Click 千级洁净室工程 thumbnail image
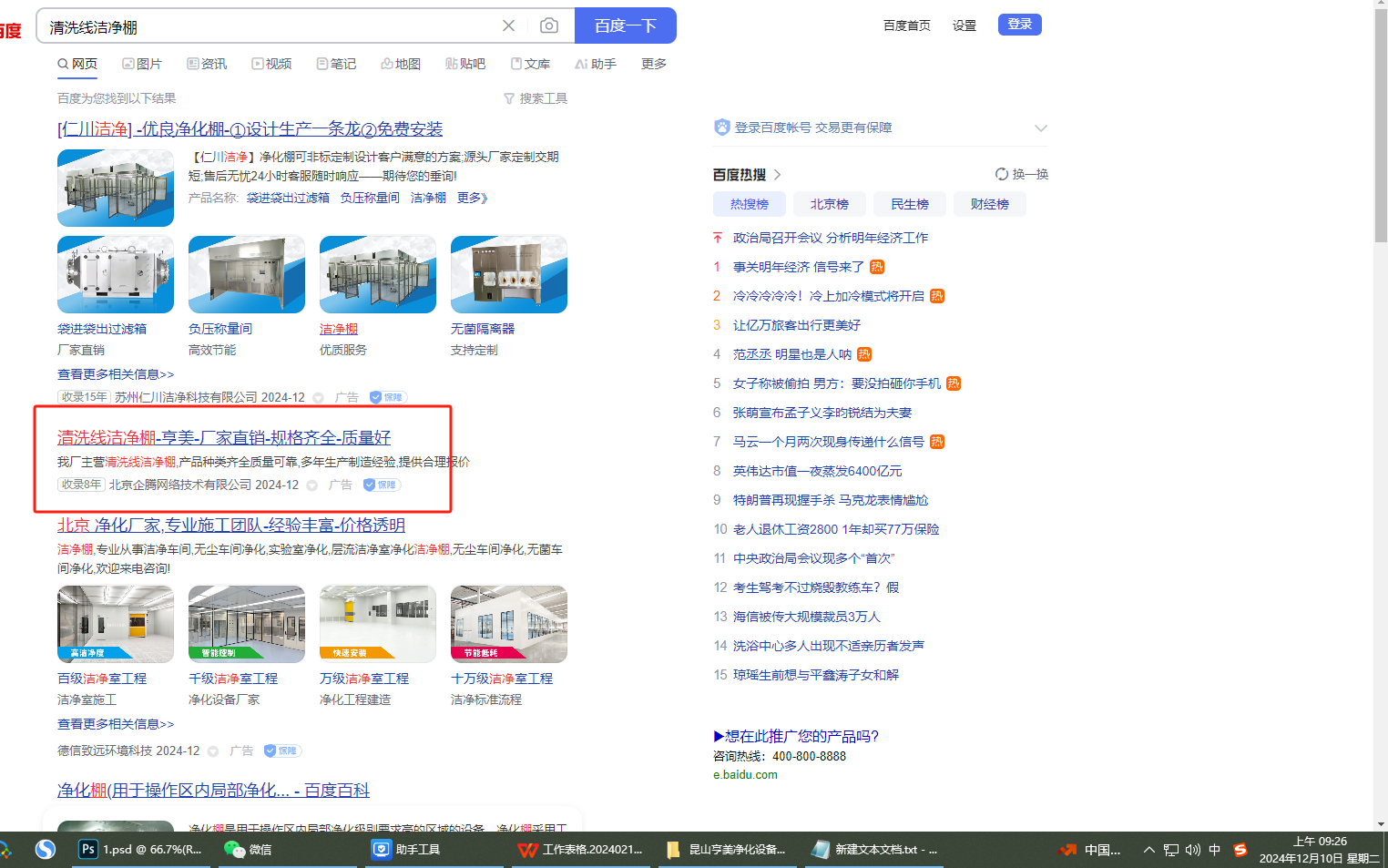1388x868 pixels. pyautogui.click(x=247, y=624)
